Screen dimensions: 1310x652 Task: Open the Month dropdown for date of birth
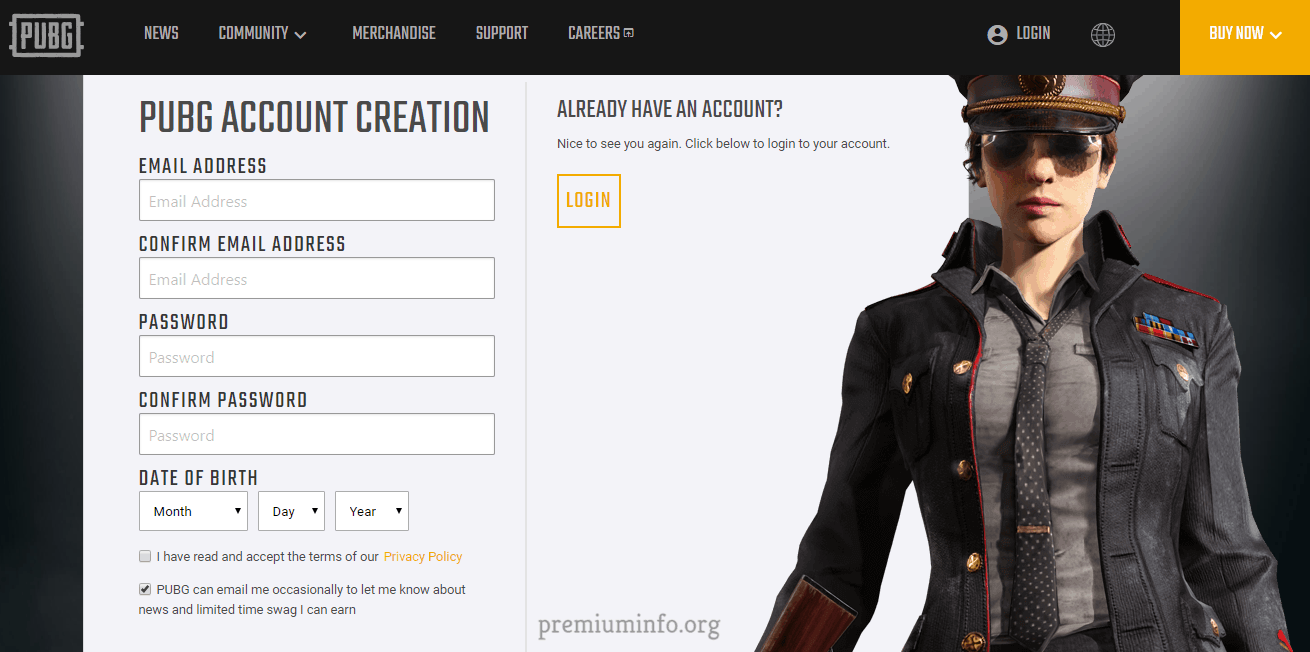(x=193, y=511)
